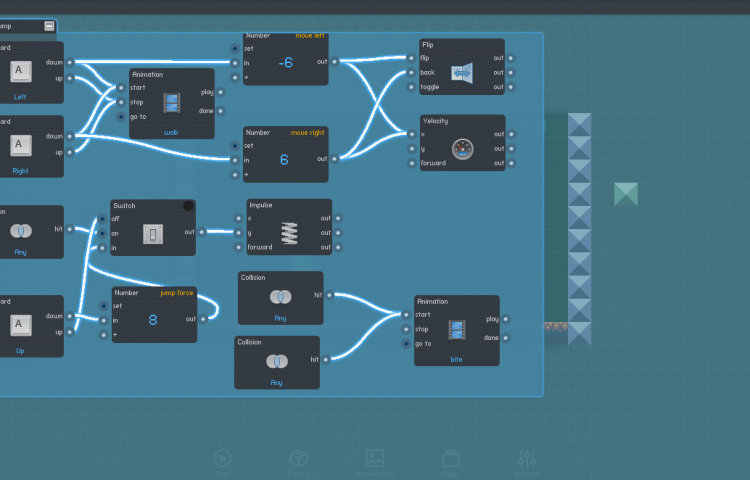
Task: Click the 'move right' node name label
Action: tap(308, 132)
